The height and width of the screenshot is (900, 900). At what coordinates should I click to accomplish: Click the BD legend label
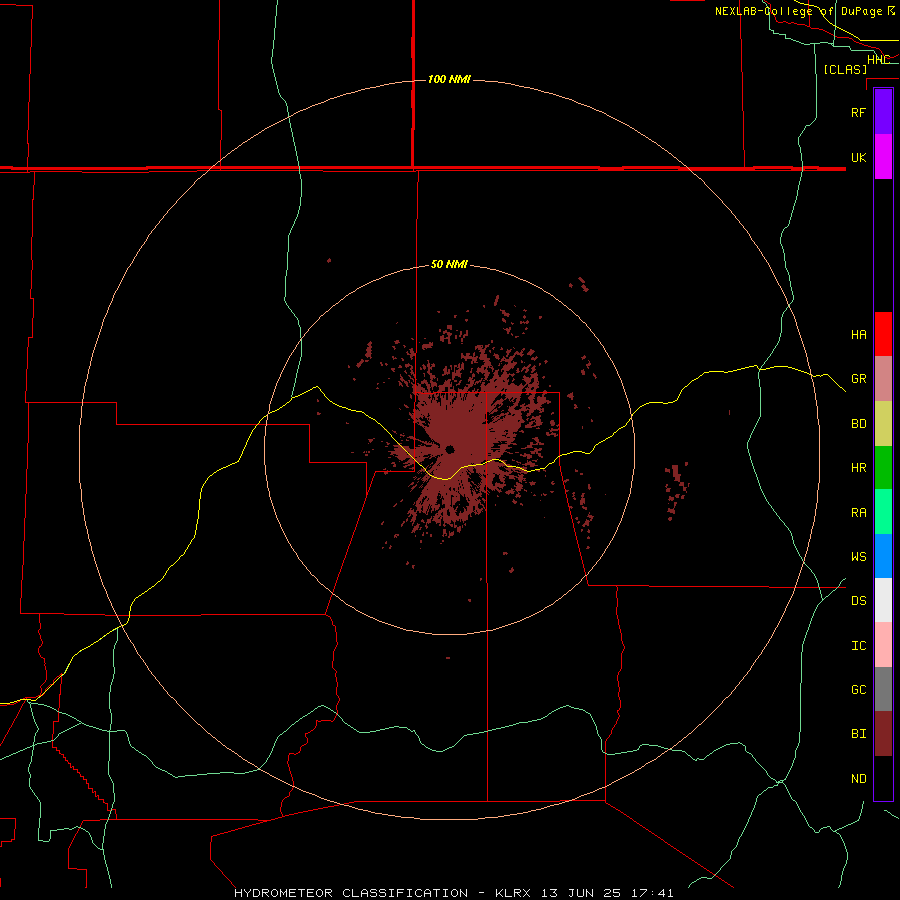coord(858,424)
